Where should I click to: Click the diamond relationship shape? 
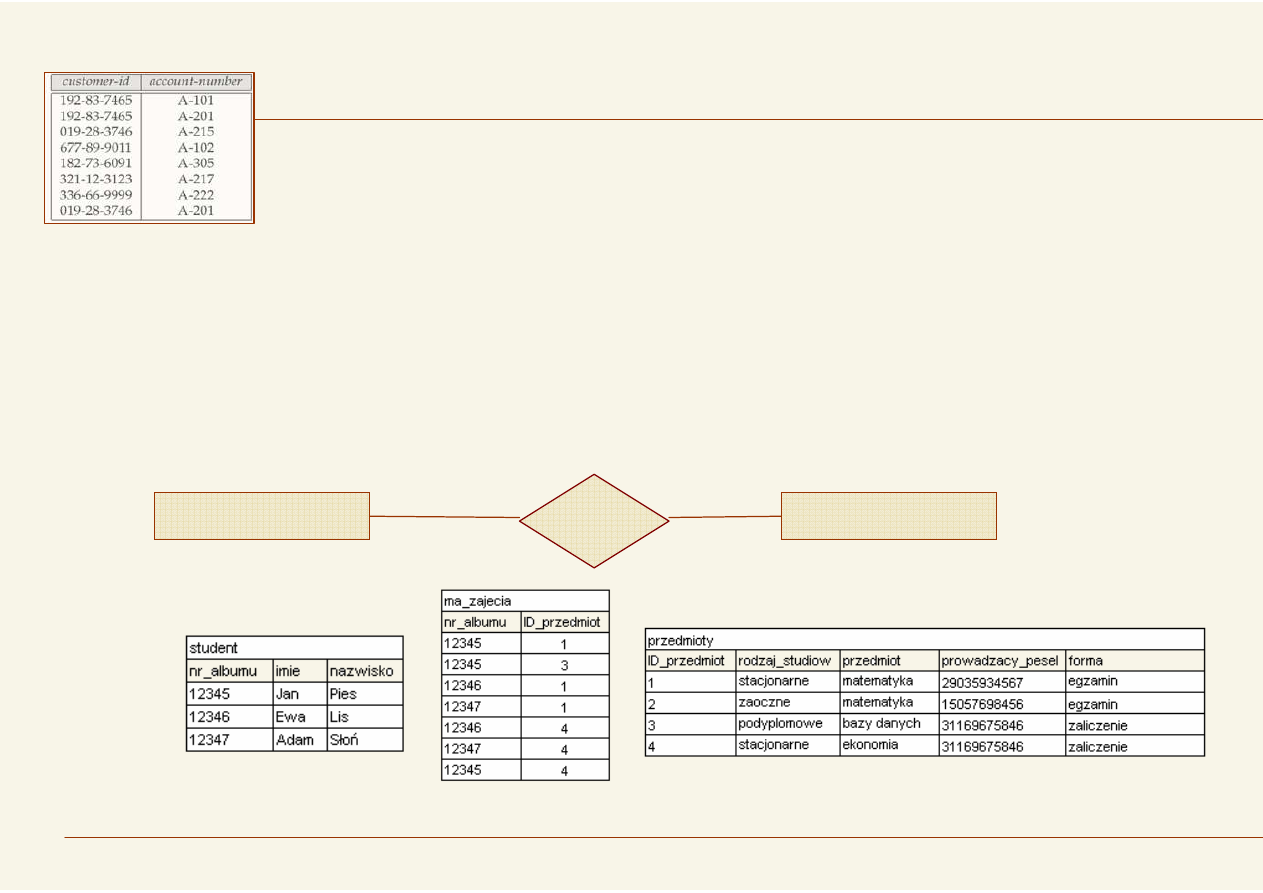(x=594, y=520)
